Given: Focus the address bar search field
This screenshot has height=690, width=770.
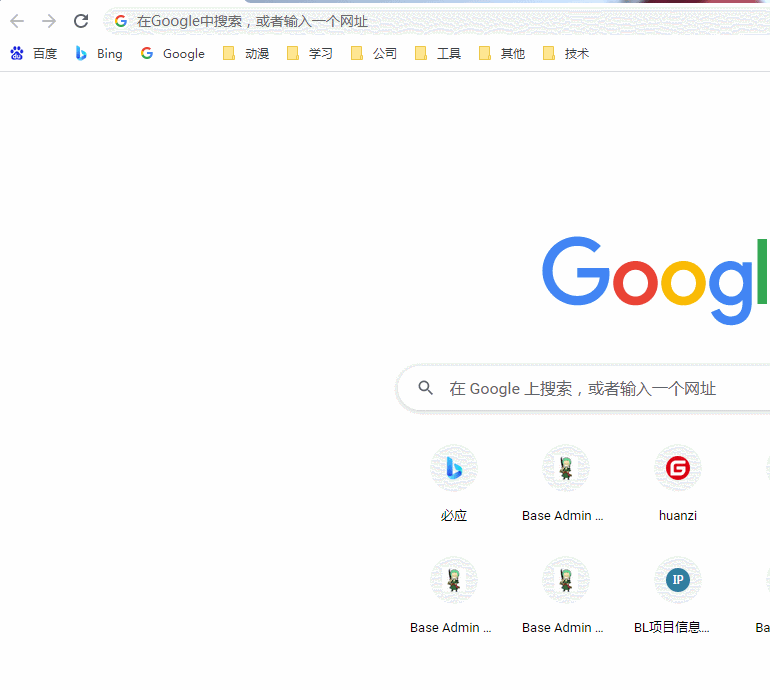Looking at the screenshot, I should pos(437,21).
